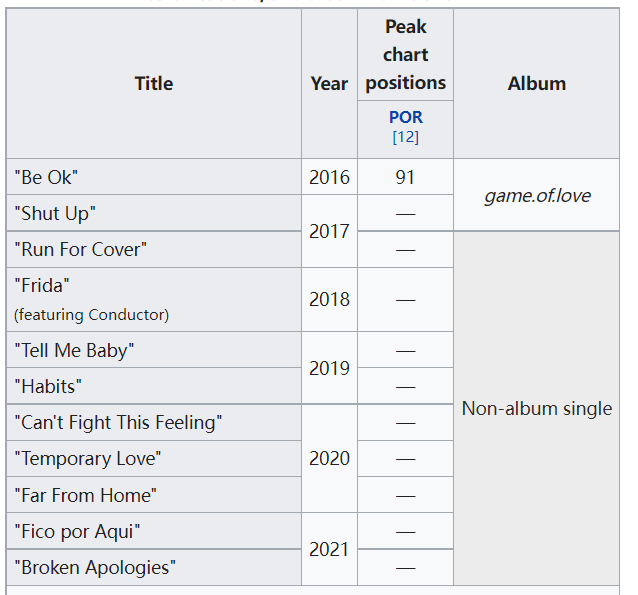Select the "Run For Cover" title cell
Image resolution: width=638 pixels, height=595 pixels.
[x=80, y=249]
